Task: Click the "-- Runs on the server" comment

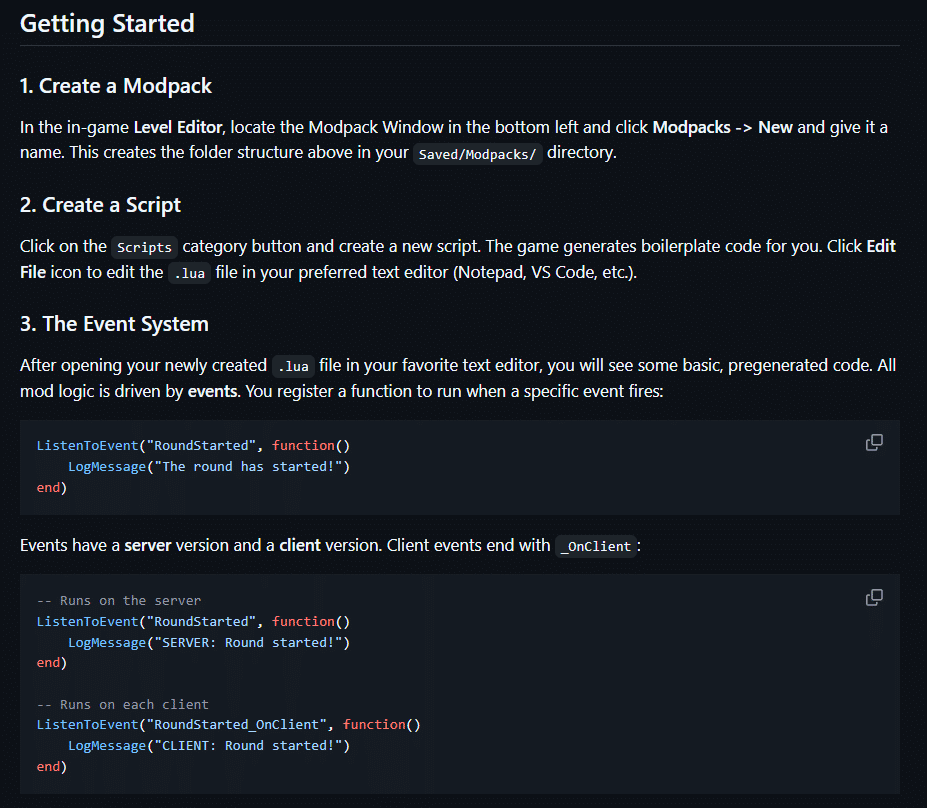Action: point(119,601)
